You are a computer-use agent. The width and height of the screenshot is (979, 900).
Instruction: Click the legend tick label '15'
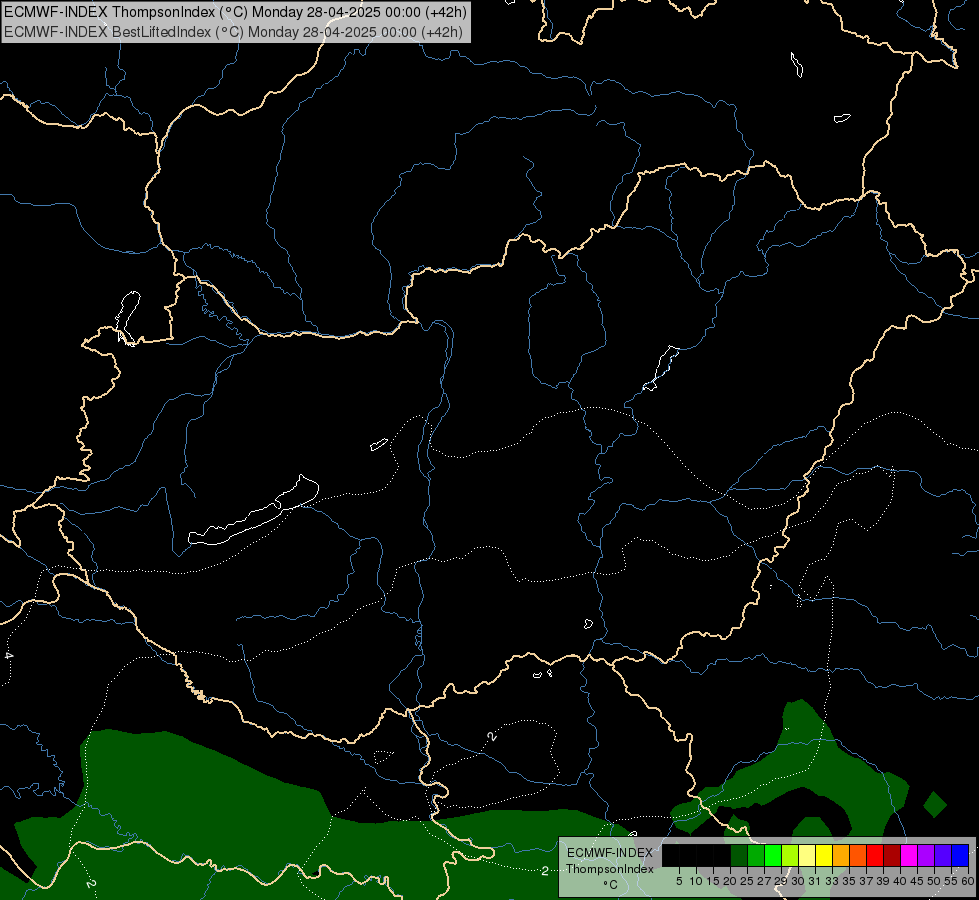click(x=713, y=881)
